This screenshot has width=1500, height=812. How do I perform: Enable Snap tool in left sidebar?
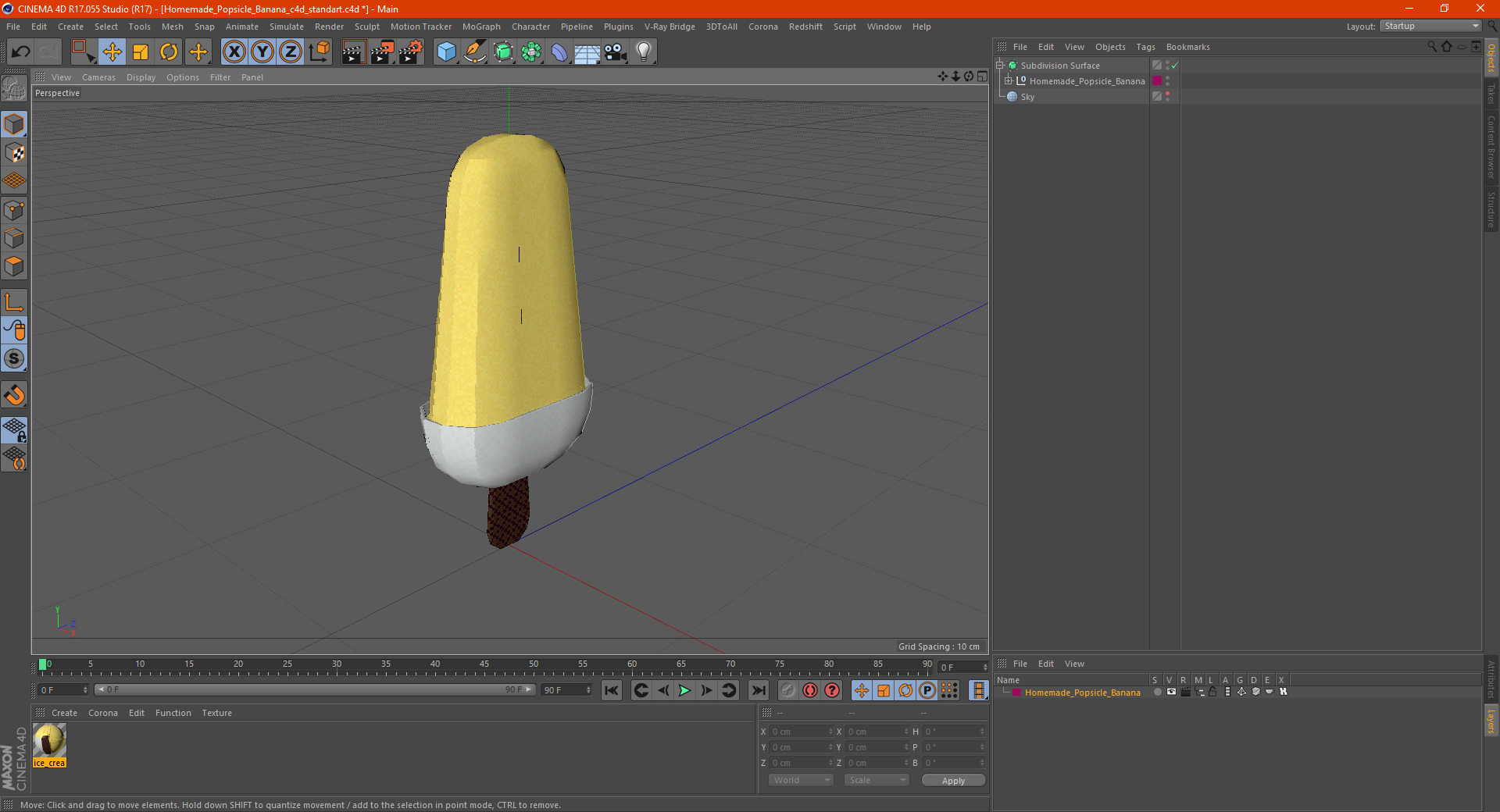tap(14, 359)
